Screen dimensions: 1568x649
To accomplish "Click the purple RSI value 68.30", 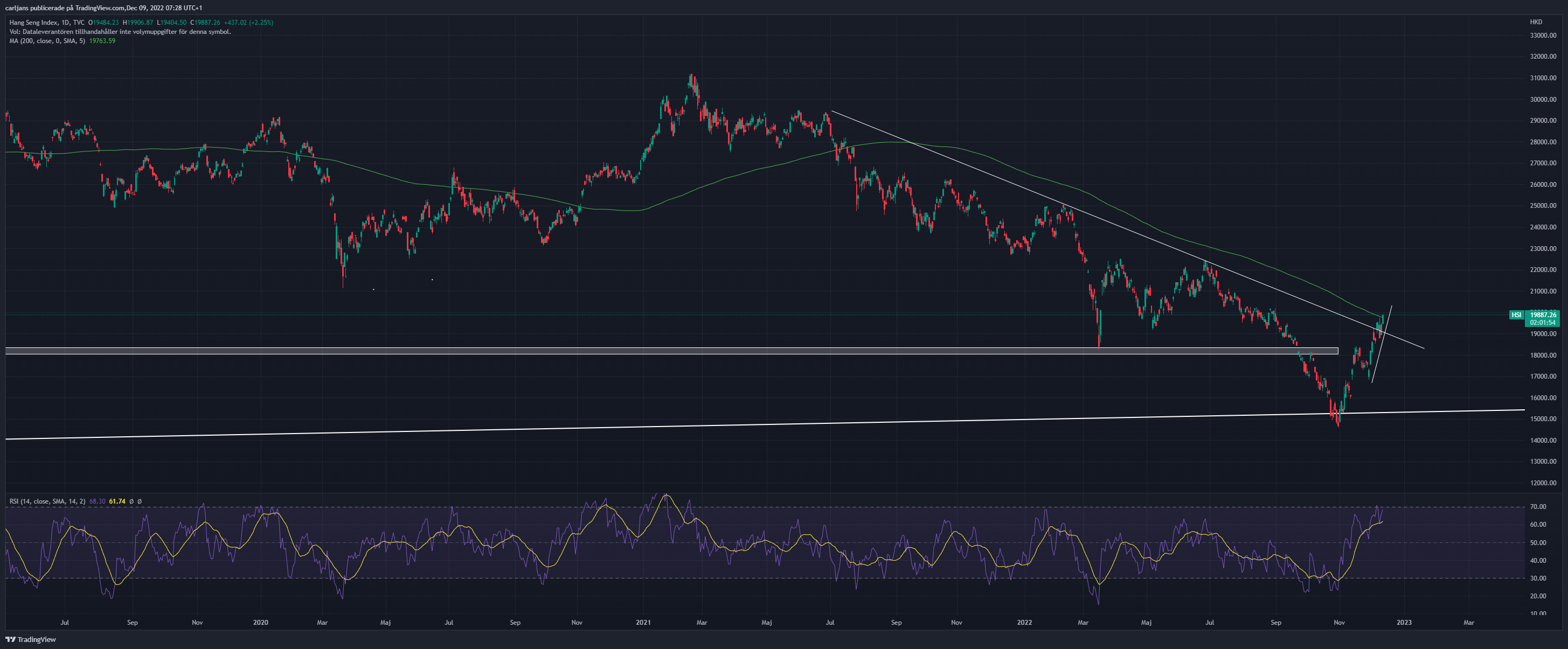I will [x=98, y=501].
